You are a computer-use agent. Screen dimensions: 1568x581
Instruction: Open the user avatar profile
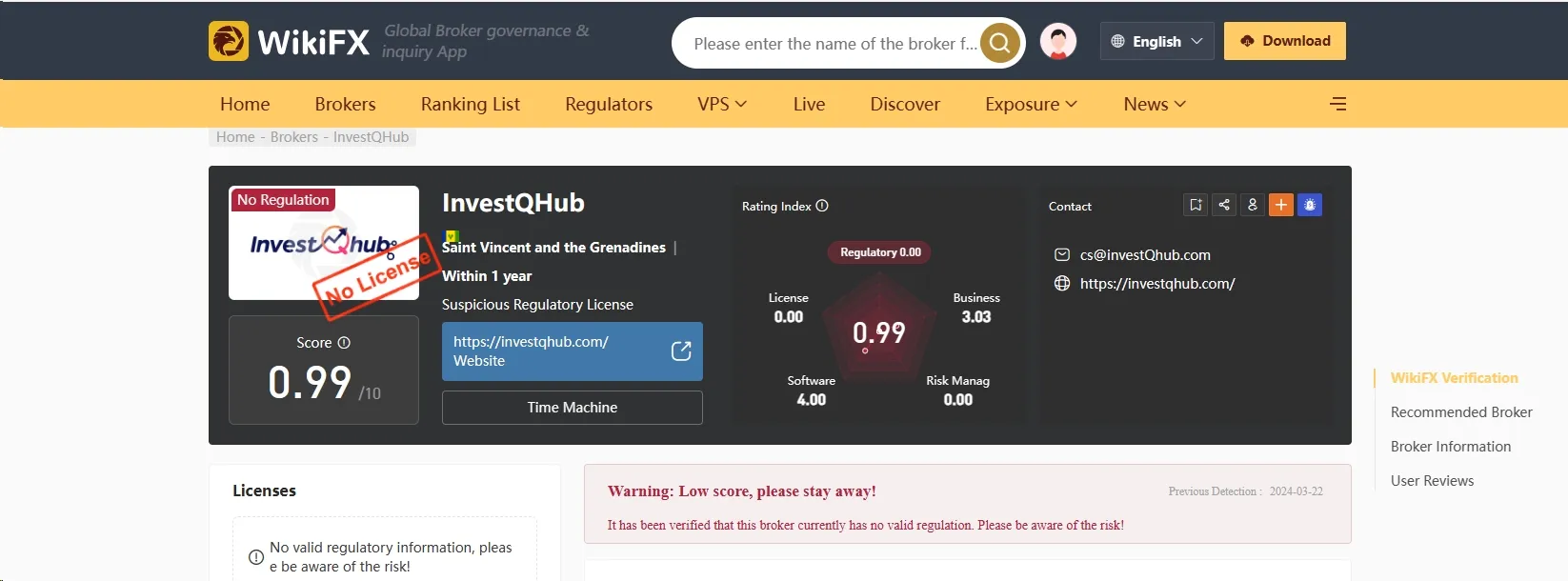tap(1057, 41)
